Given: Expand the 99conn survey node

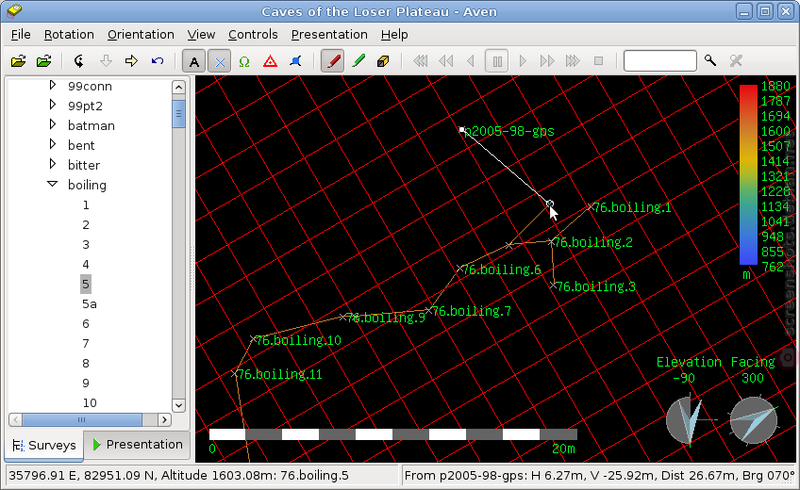Looking at the screenshot, I should click(52, 85).
